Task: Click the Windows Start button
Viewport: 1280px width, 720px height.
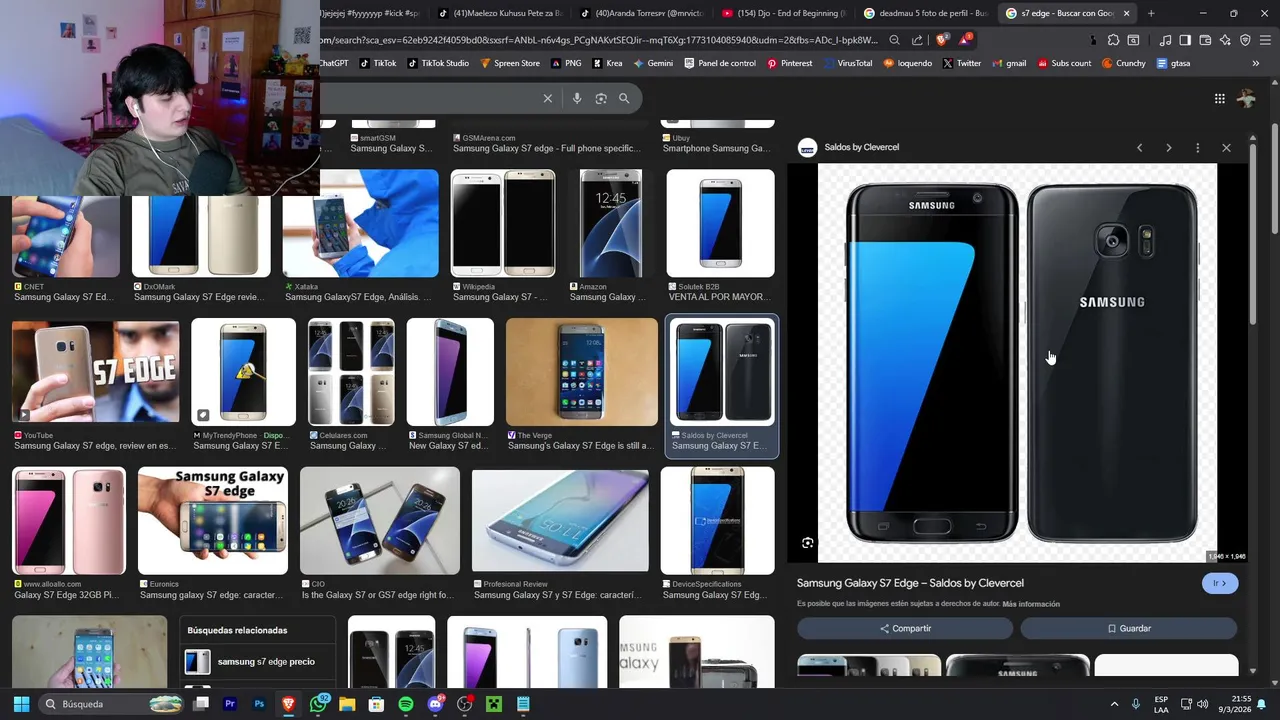Action: point(21,704)
